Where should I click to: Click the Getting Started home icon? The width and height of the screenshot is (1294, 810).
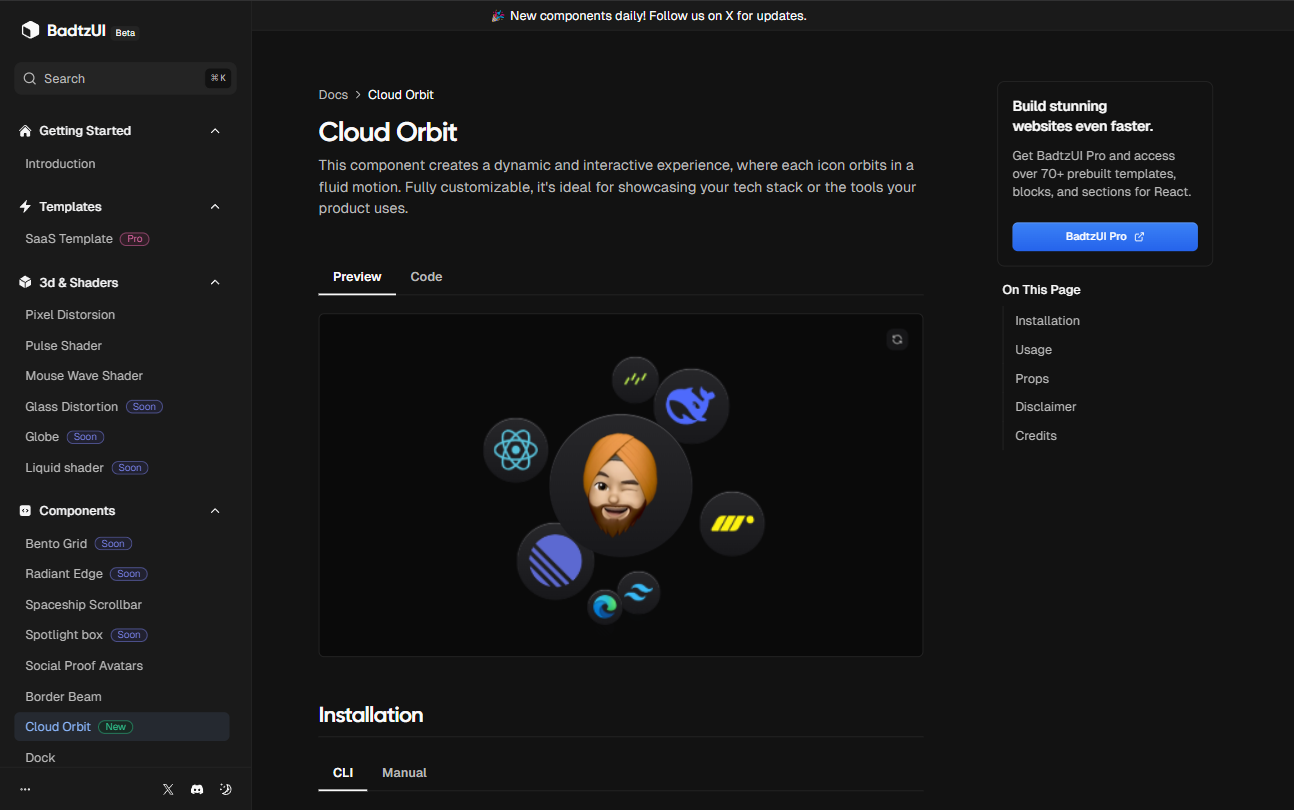[x=26, y=131]
